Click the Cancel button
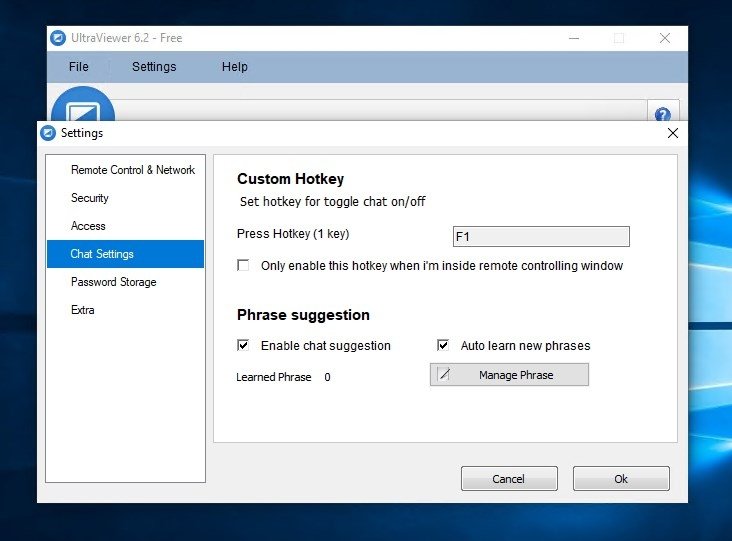This screenshot has height=541, width=732. [509, 478]
